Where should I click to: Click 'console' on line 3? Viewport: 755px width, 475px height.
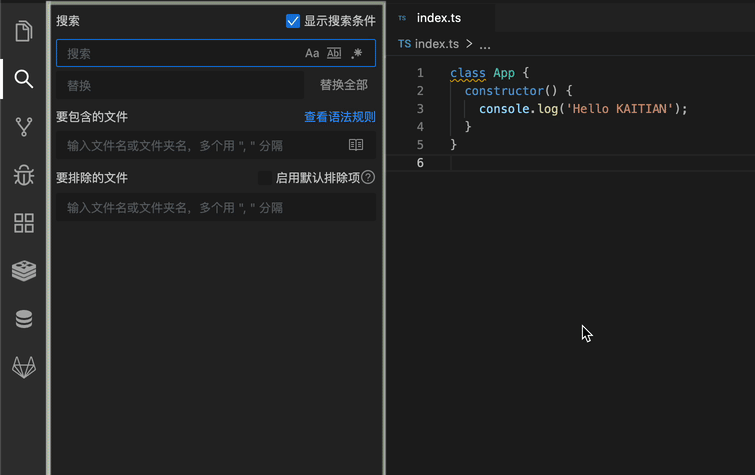pyautogui.click(x=504, y=109)
